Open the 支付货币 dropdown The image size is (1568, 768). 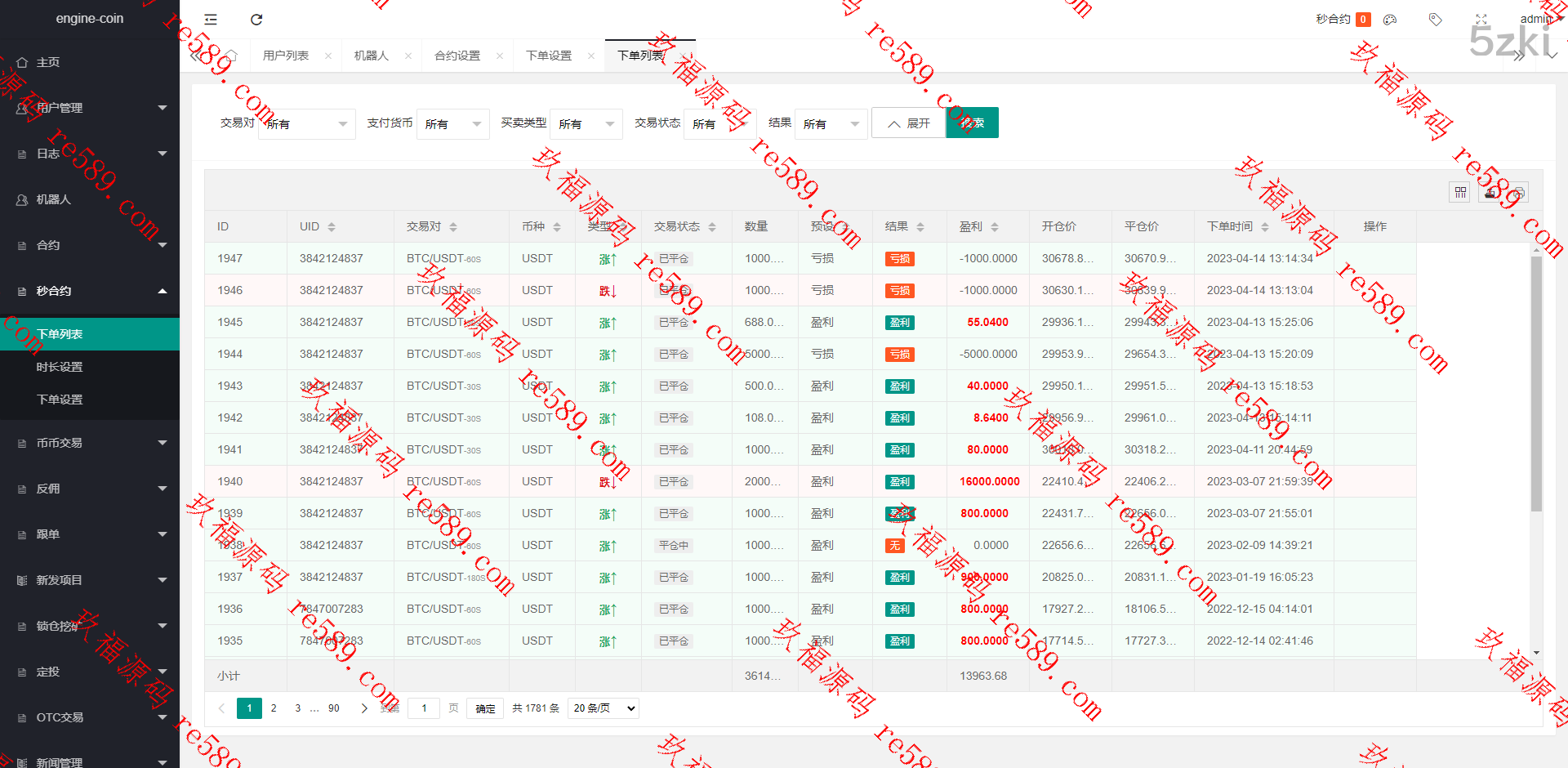[x=453, y=124]
